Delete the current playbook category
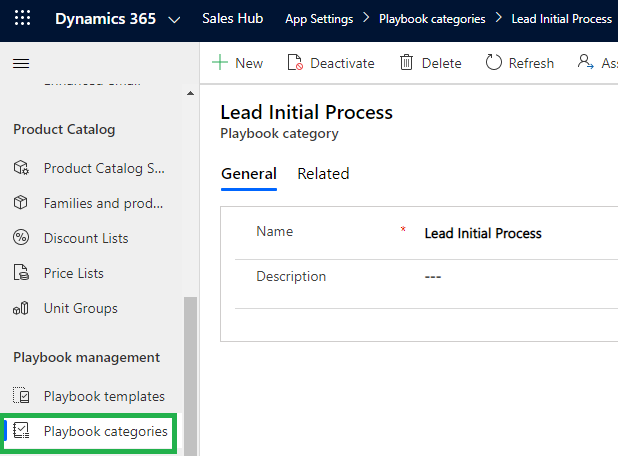The image size is (618, 456). click(430, 63)
